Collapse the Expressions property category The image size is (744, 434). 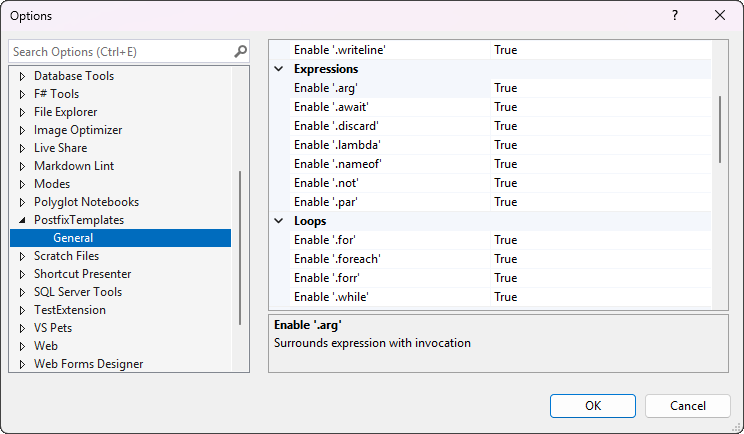tap(279, 69)
